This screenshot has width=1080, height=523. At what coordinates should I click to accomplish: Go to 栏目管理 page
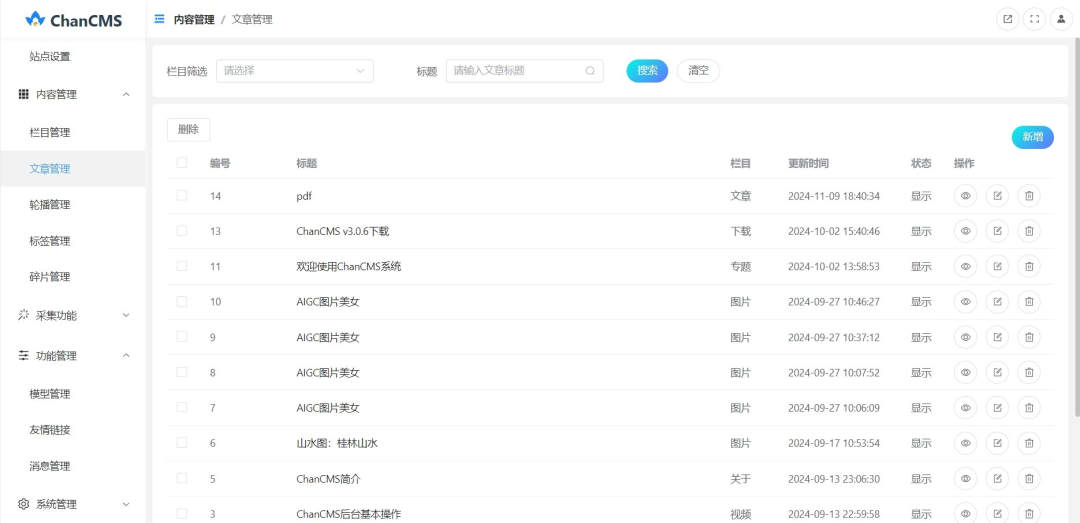(x=50, y=132)
